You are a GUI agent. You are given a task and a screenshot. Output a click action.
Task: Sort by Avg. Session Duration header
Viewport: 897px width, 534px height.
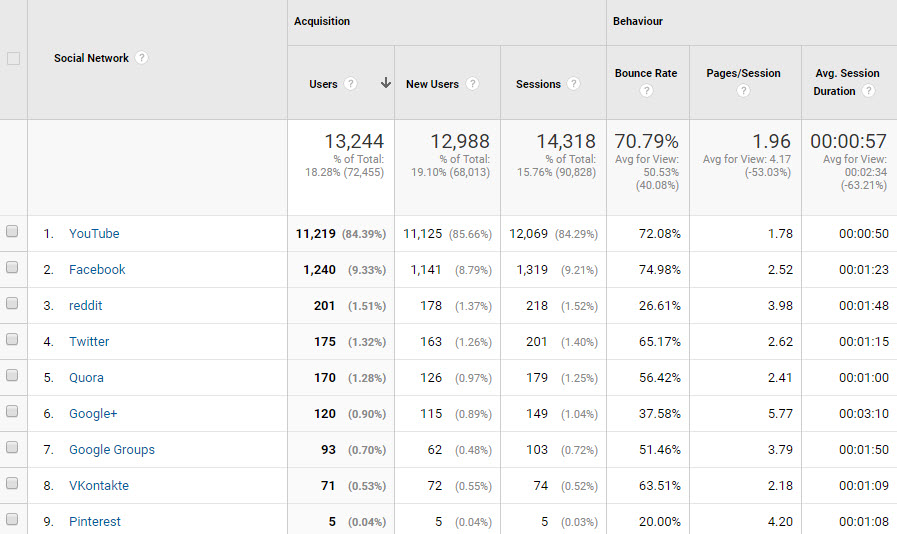click(847, 82)
